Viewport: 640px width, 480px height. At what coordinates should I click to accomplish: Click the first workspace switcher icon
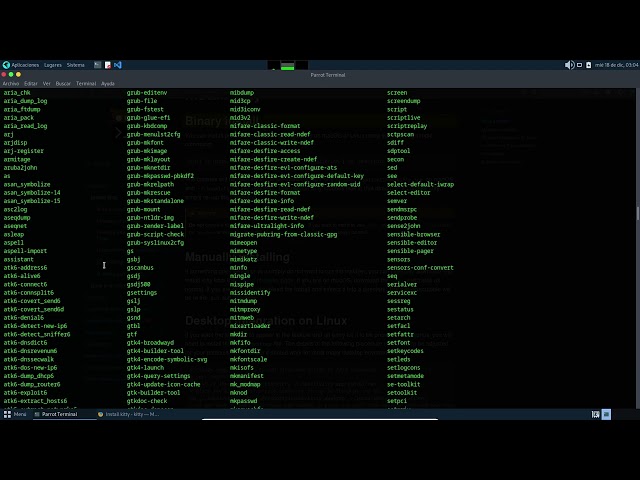click(596, 415)
